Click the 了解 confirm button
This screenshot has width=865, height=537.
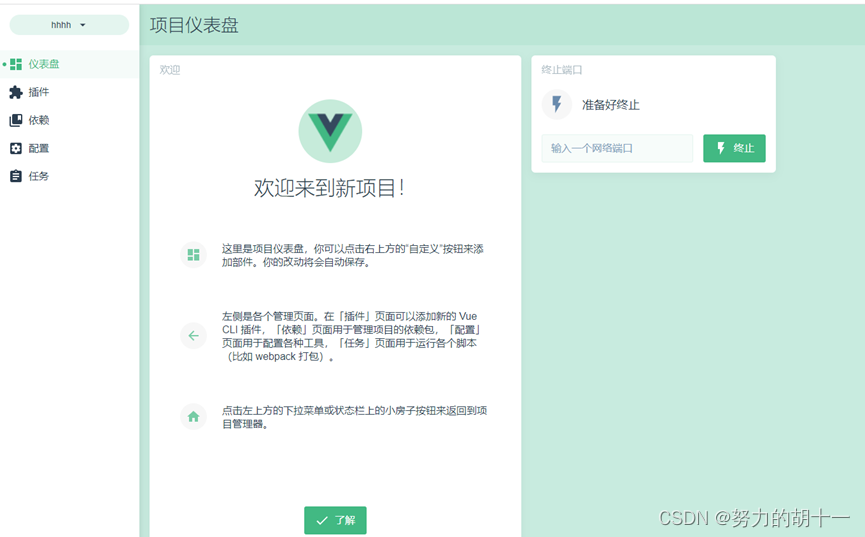pyautogui.click(x=335, y=520)
